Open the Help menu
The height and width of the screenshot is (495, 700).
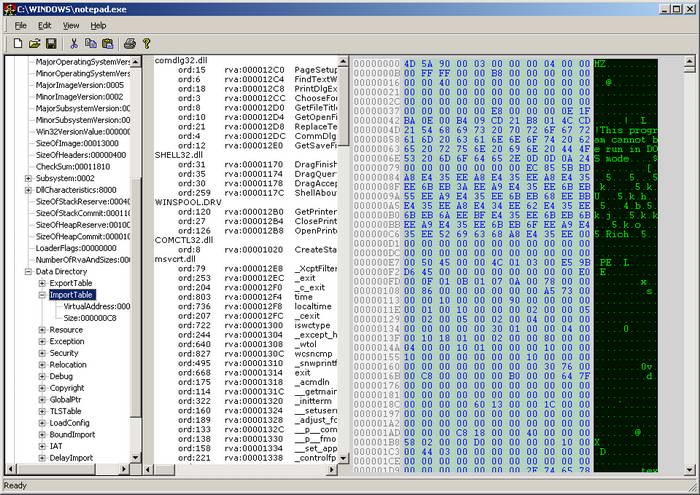click(98, 25)
